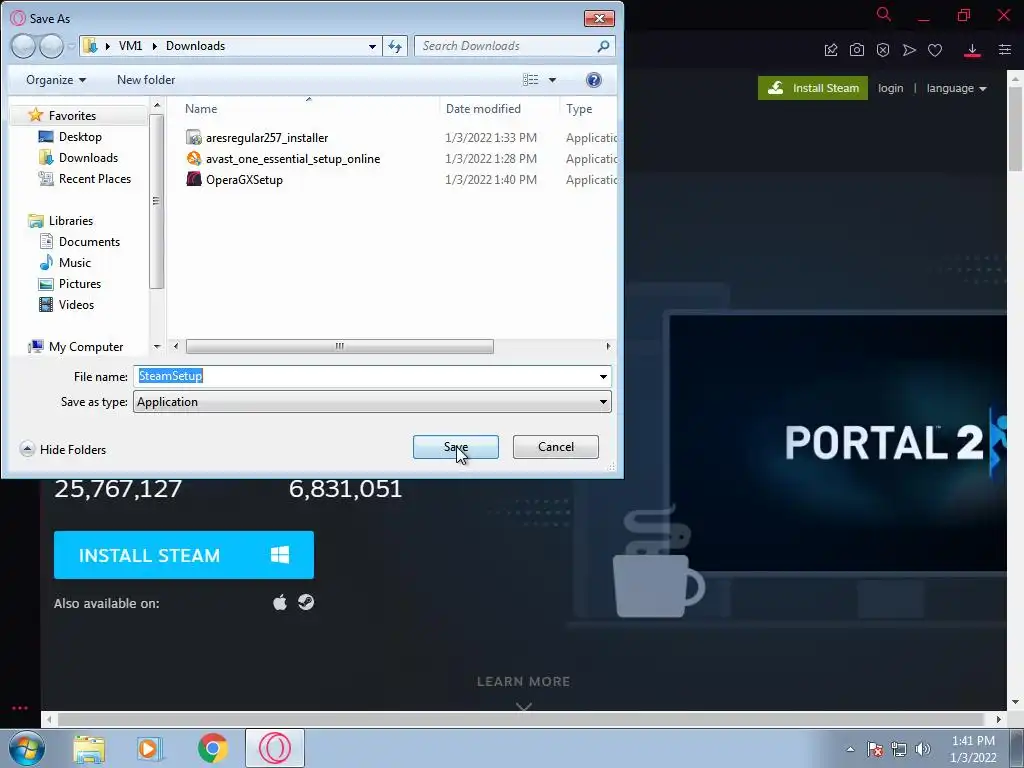
Task: Sort by Type column header
Action: 579,108
